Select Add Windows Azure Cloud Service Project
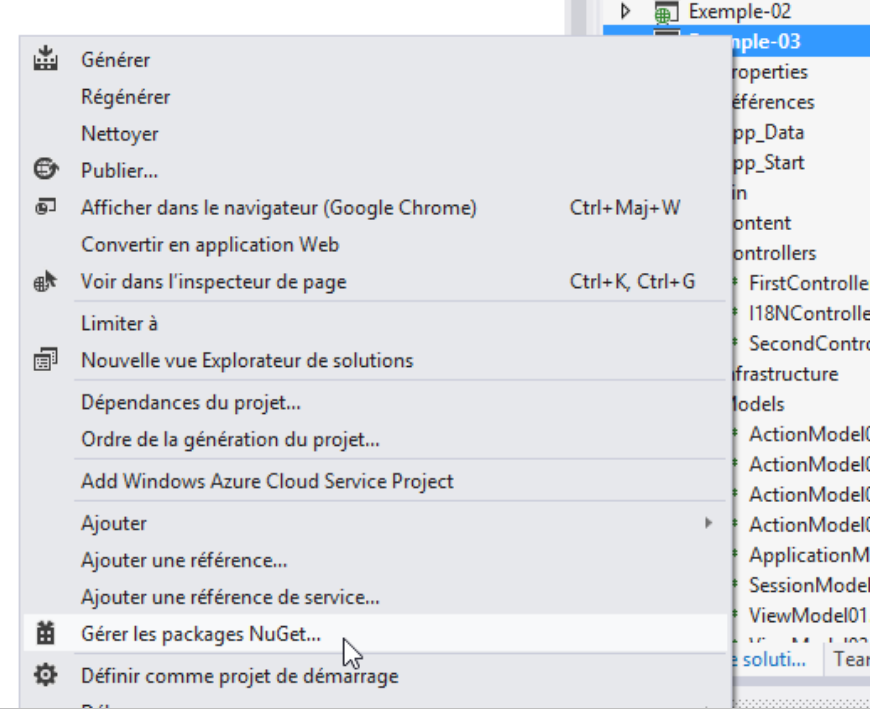 click(267, 482)
